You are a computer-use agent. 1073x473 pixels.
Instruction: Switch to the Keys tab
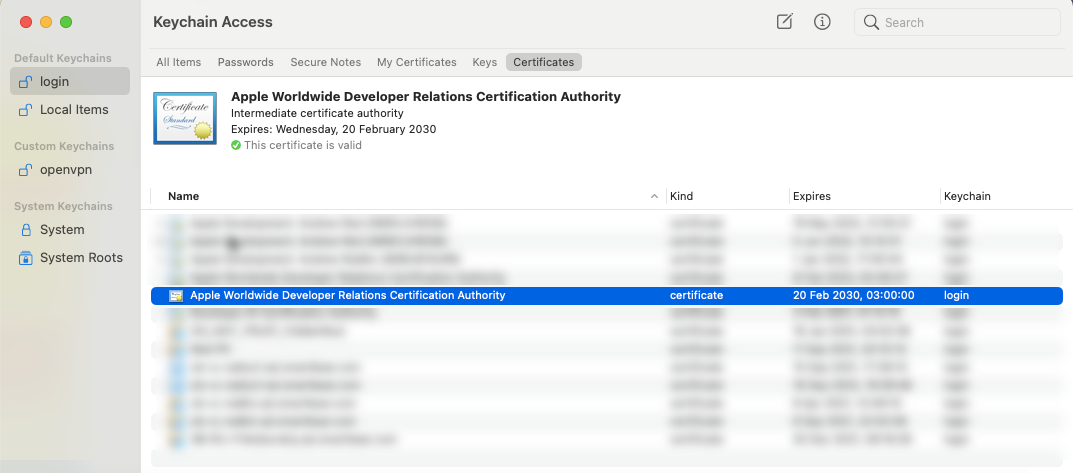(x=484, y=62)
